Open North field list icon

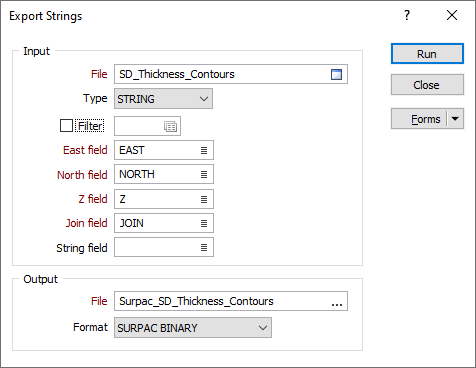click(x=204, y=175)
